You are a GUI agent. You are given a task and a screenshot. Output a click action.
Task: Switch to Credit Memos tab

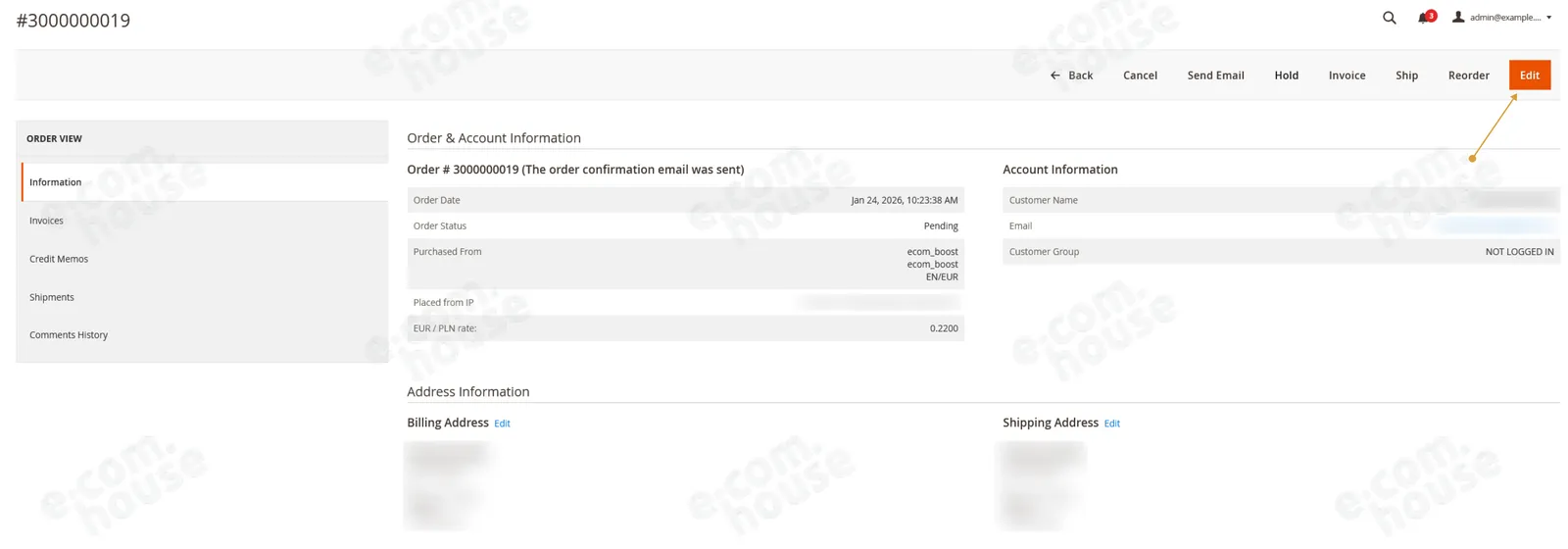[203, 259]
